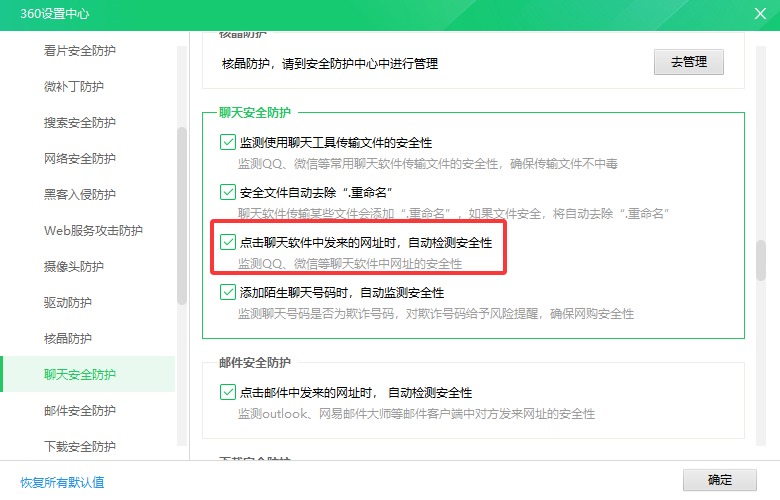
Task: Click the left sidebar scrollbar thumb
Action: 181,215
